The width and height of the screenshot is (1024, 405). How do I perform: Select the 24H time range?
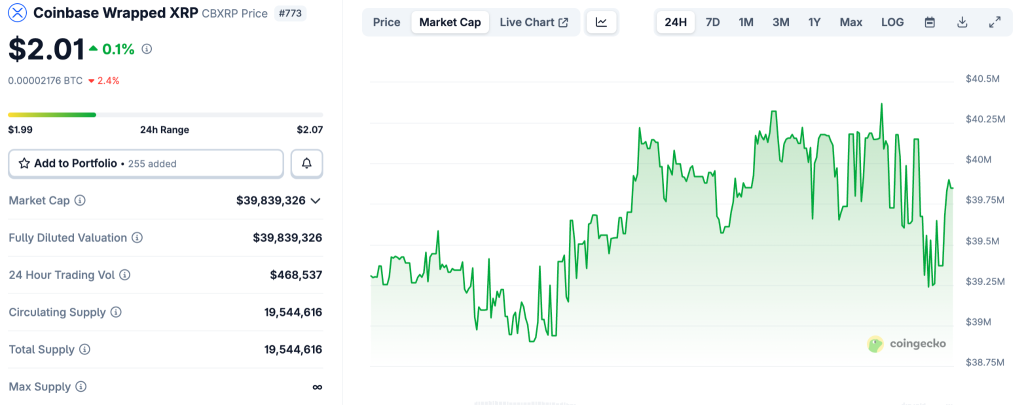pyautogui.click(x=676, y=22)
